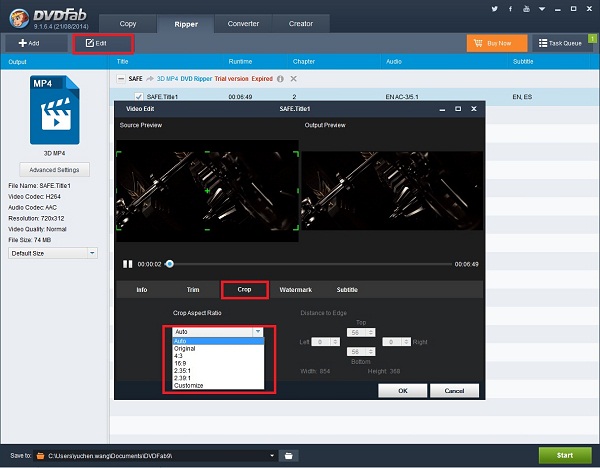Viewport: 600px width, 468px height.
Task: Collapse the SAFE source entry
Action: coord(121,79)
